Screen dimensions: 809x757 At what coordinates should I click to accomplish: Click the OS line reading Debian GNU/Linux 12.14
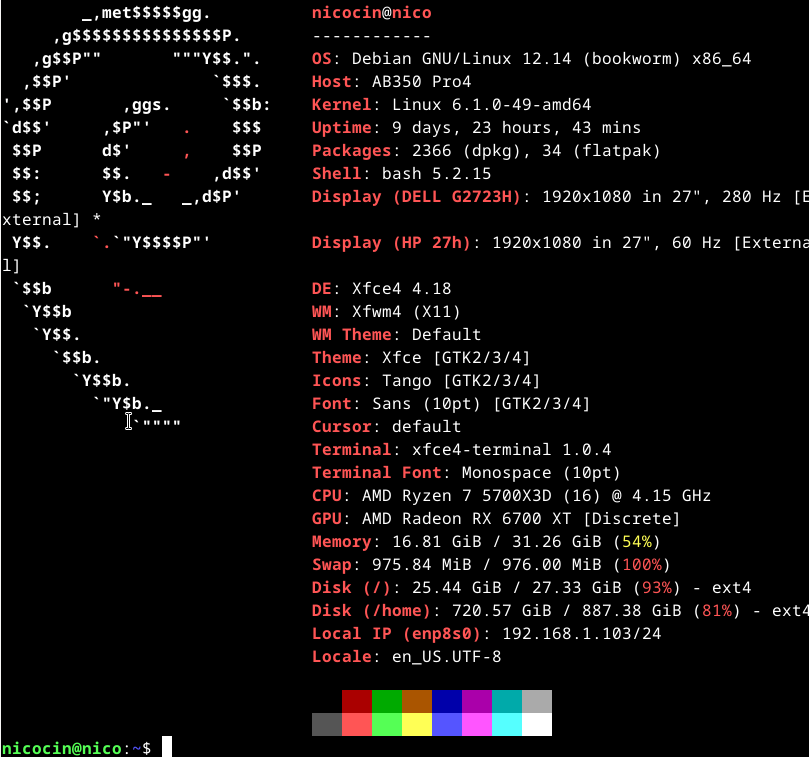pyautogui.click(x=531, y=59)
